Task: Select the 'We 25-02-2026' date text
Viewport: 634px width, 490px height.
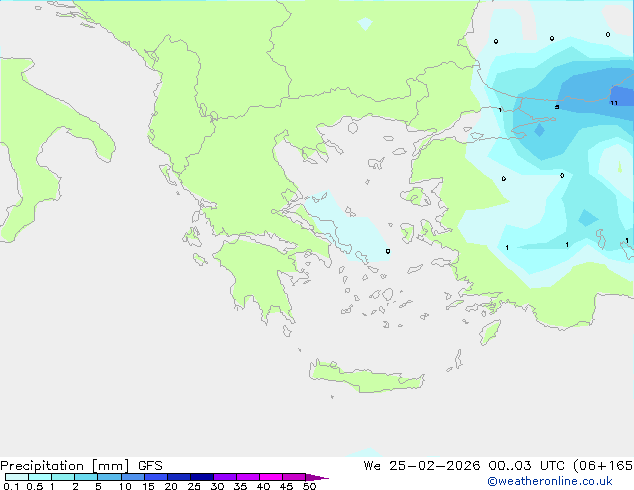Action: click(422, 466)
